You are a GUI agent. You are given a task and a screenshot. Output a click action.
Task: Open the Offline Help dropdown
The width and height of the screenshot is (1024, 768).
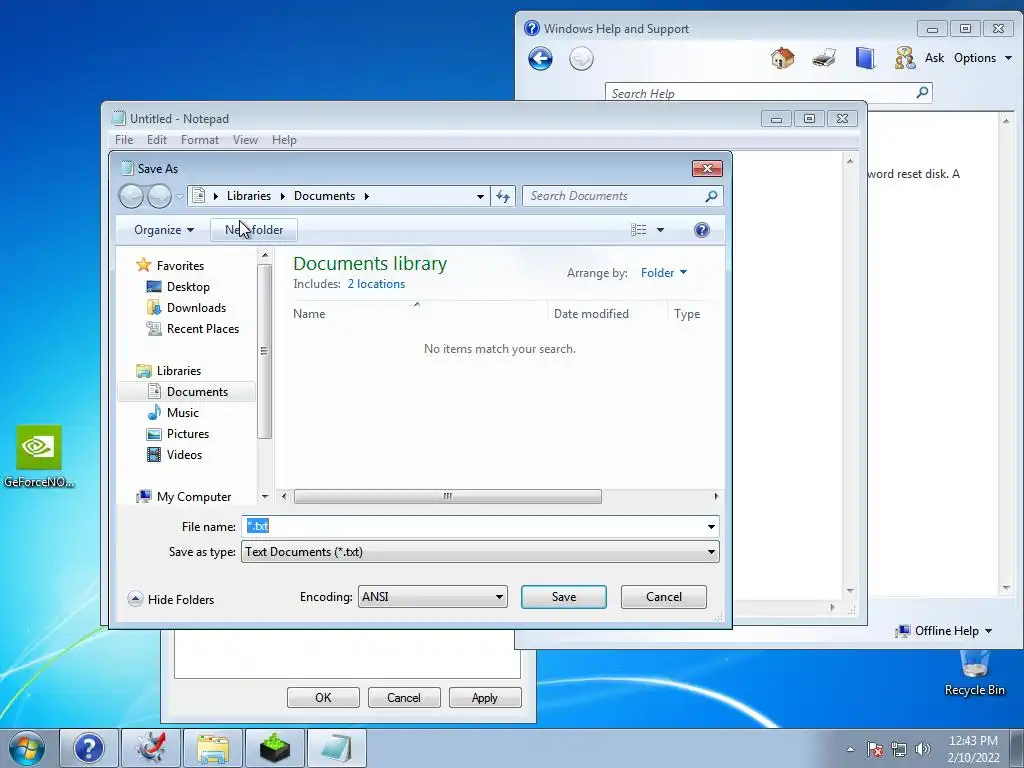[944, 631]
